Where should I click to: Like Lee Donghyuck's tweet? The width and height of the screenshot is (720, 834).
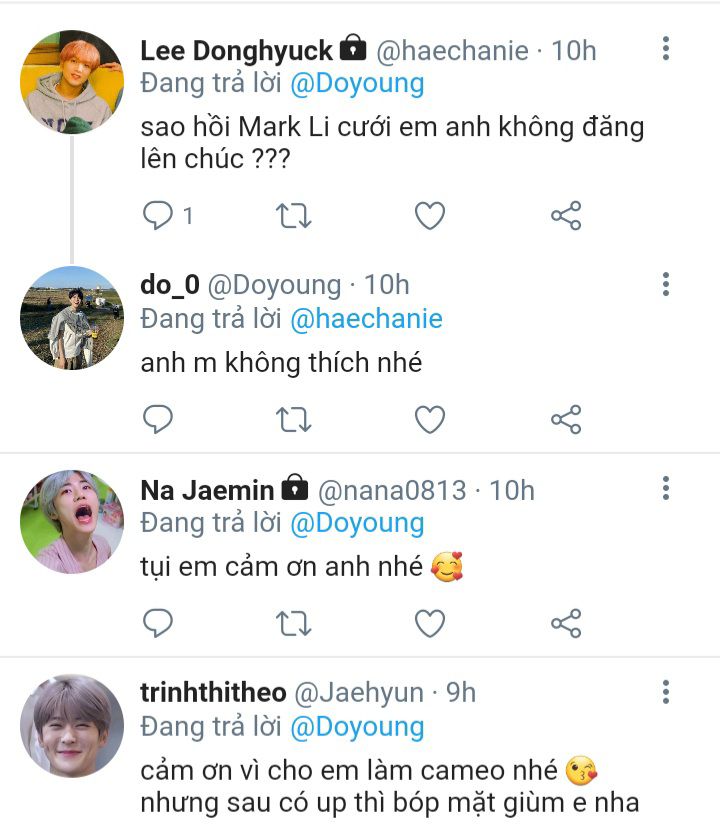click(430, 215)
